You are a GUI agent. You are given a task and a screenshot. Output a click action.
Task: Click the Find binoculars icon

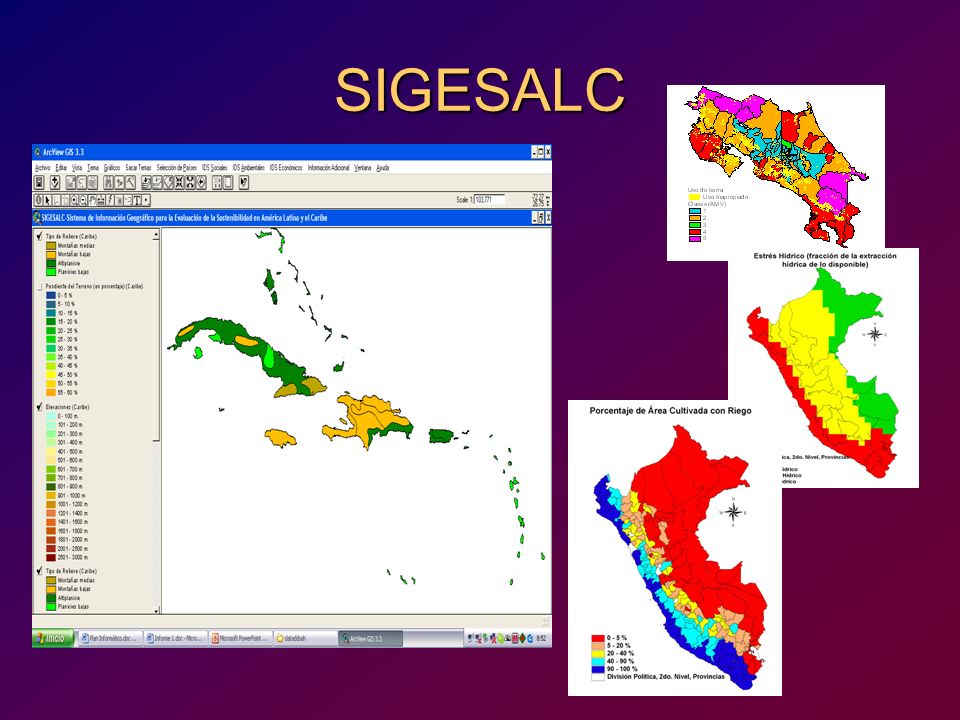pyautogui.click(x=108, y=182)
